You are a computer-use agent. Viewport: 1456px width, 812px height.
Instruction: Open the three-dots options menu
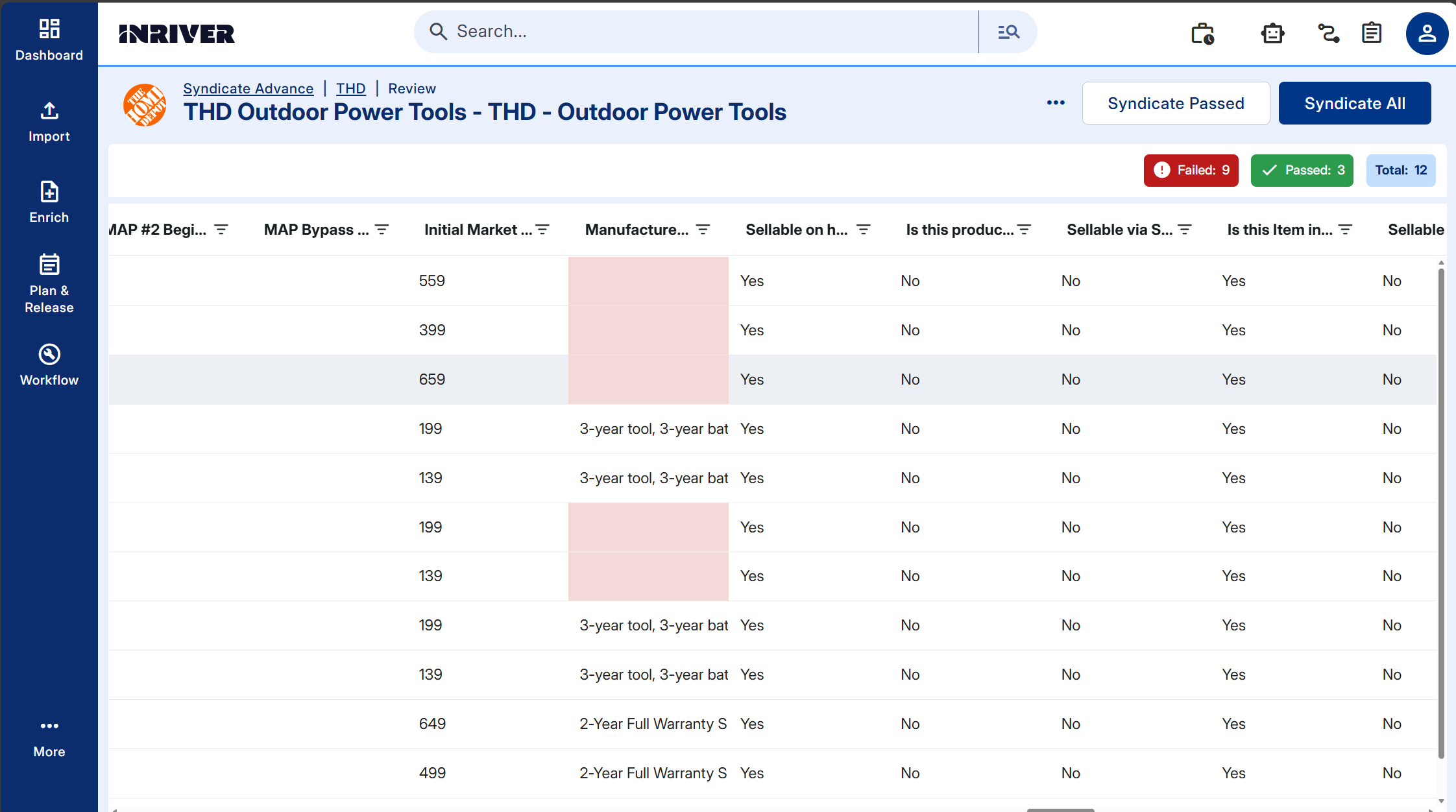click(x=1056, y=103)
